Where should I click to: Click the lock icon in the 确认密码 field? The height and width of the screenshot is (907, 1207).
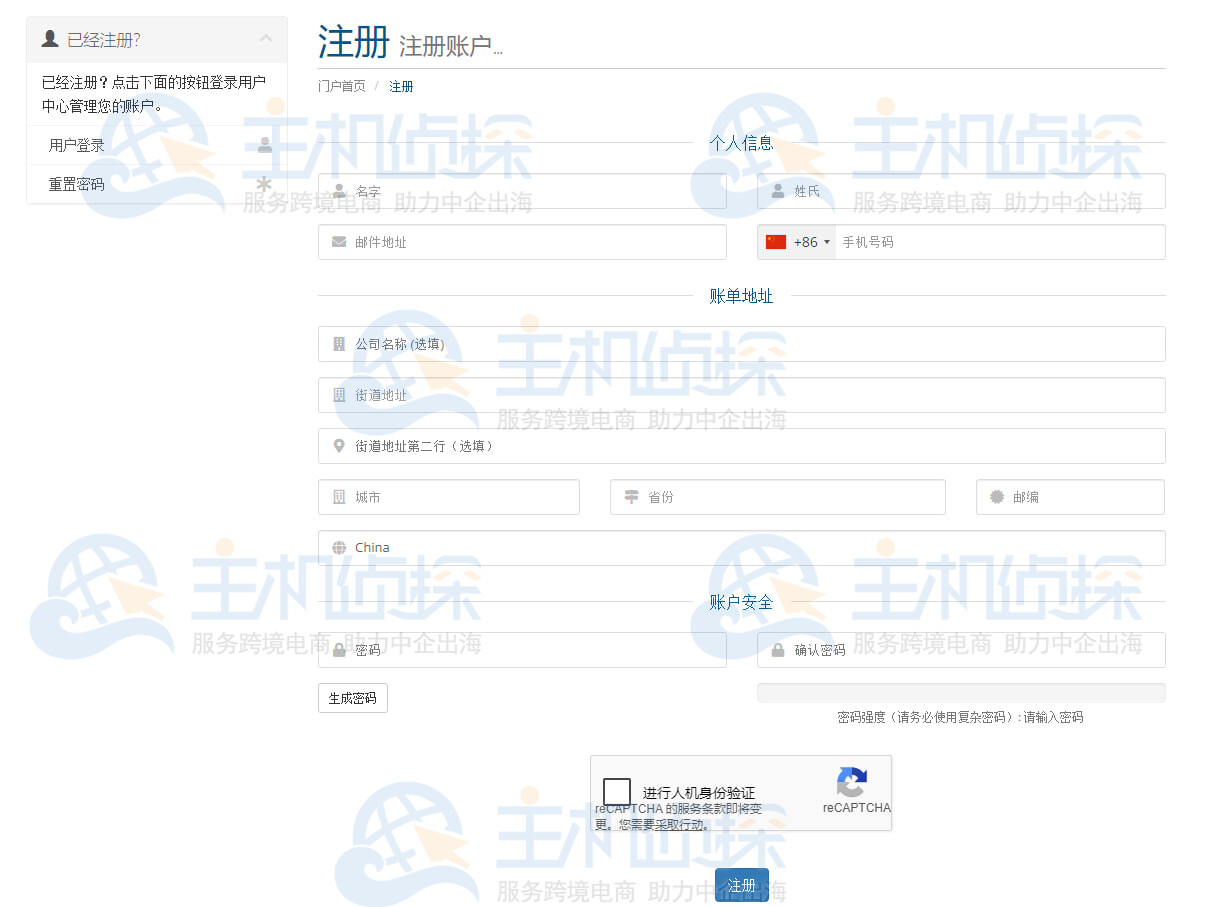[x=778, y=650]
